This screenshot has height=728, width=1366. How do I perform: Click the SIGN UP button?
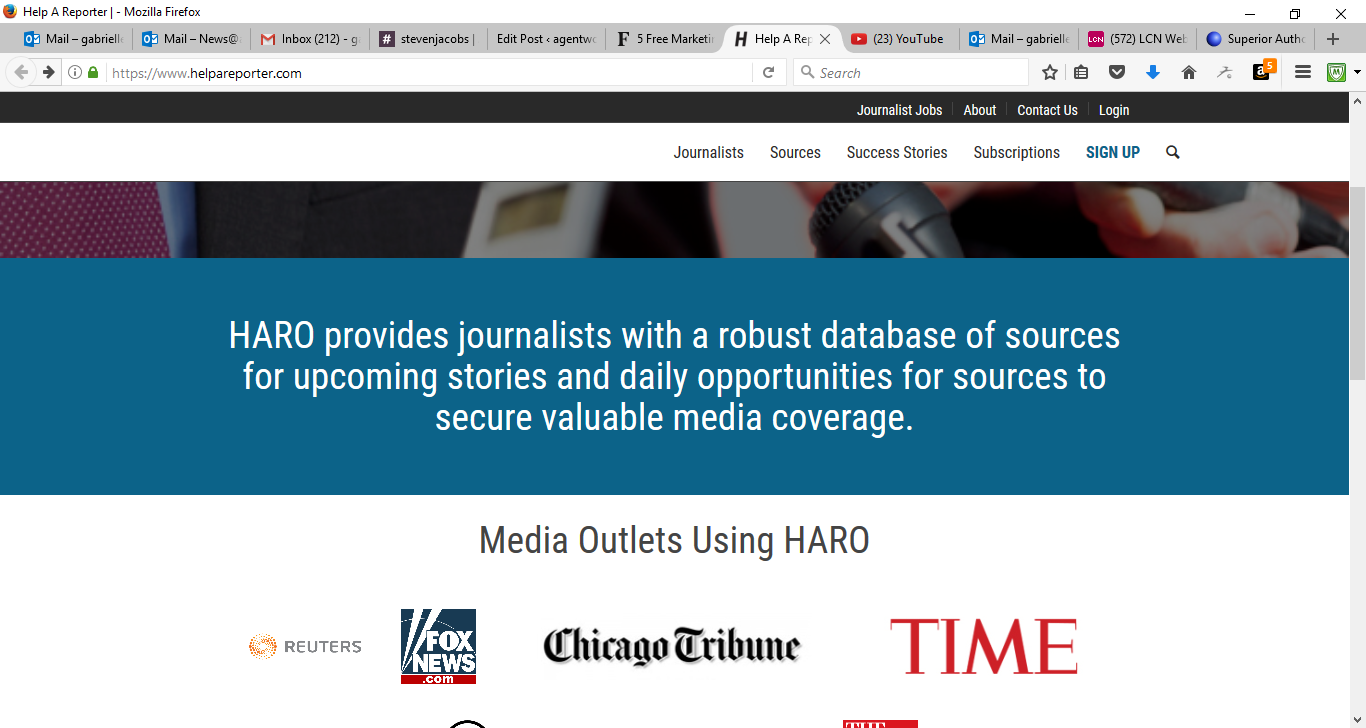(x=1113, y=152)
